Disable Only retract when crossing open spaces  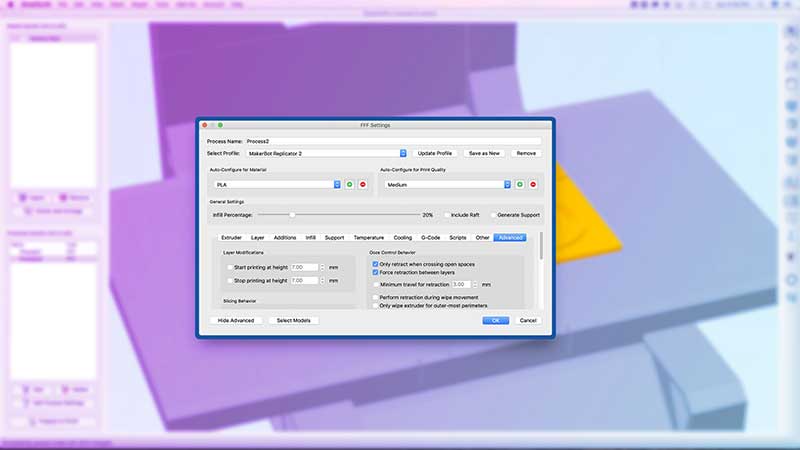[375, 264]
